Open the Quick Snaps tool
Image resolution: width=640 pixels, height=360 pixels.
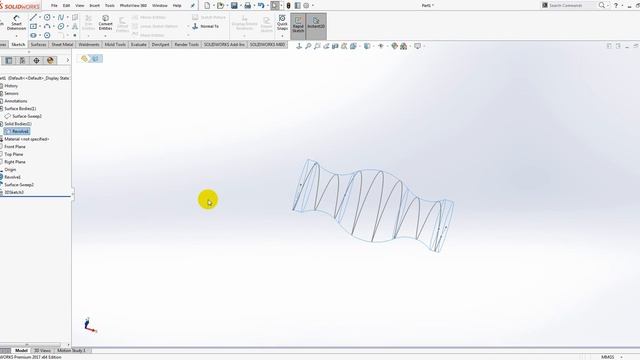282,23
